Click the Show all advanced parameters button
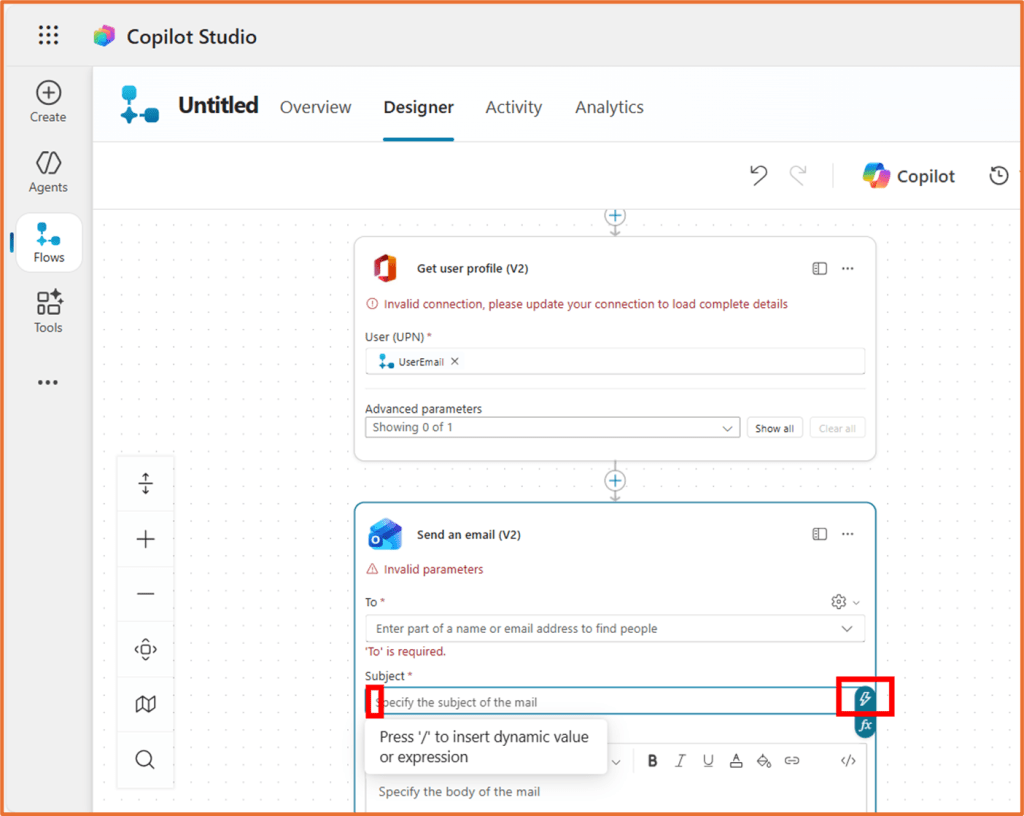The width and height of the screenshot is (1024, 816). 775,427
